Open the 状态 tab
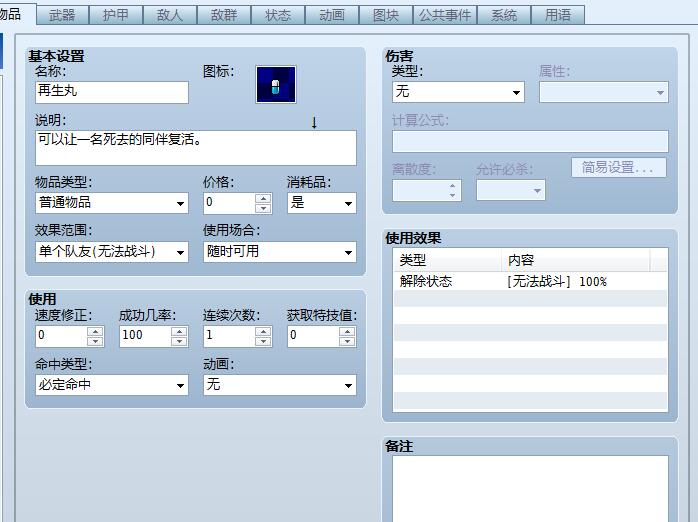 [278, 16]
